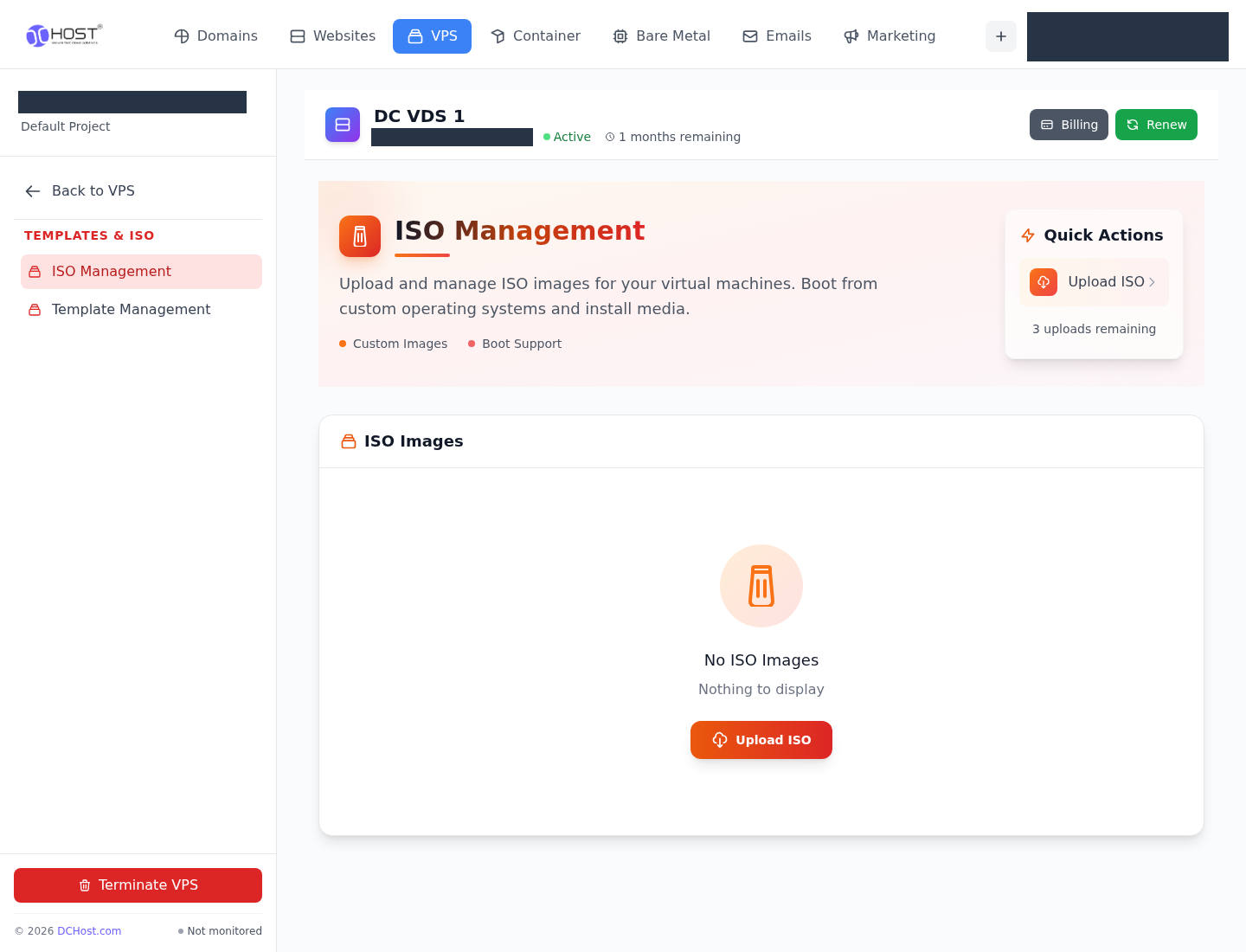Click the Quick Actions lightning icon
Viewport: 1246px width, 952px height.
click(x=1028, y=235)
